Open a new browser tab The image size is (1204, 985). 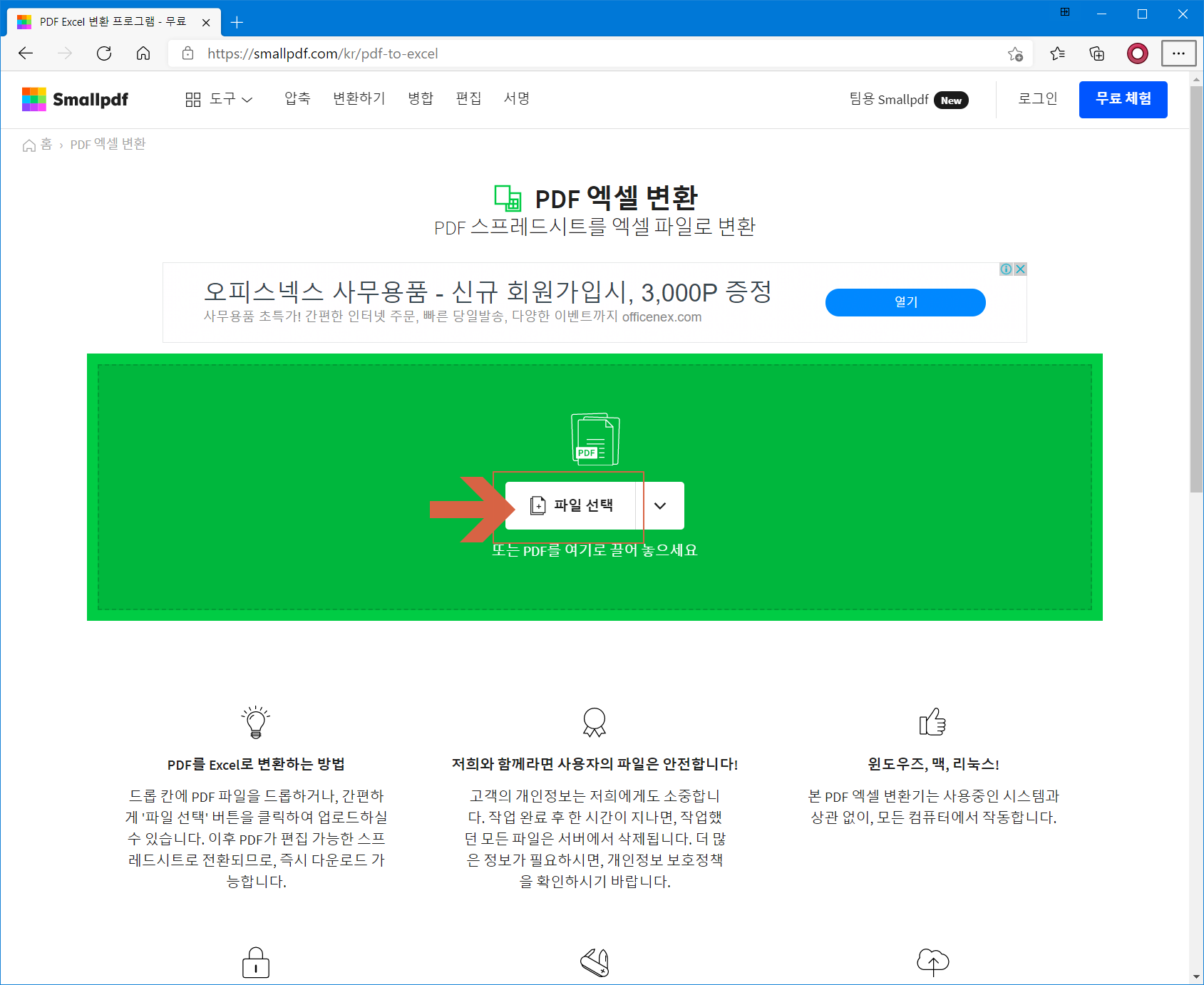pos(237,22)
